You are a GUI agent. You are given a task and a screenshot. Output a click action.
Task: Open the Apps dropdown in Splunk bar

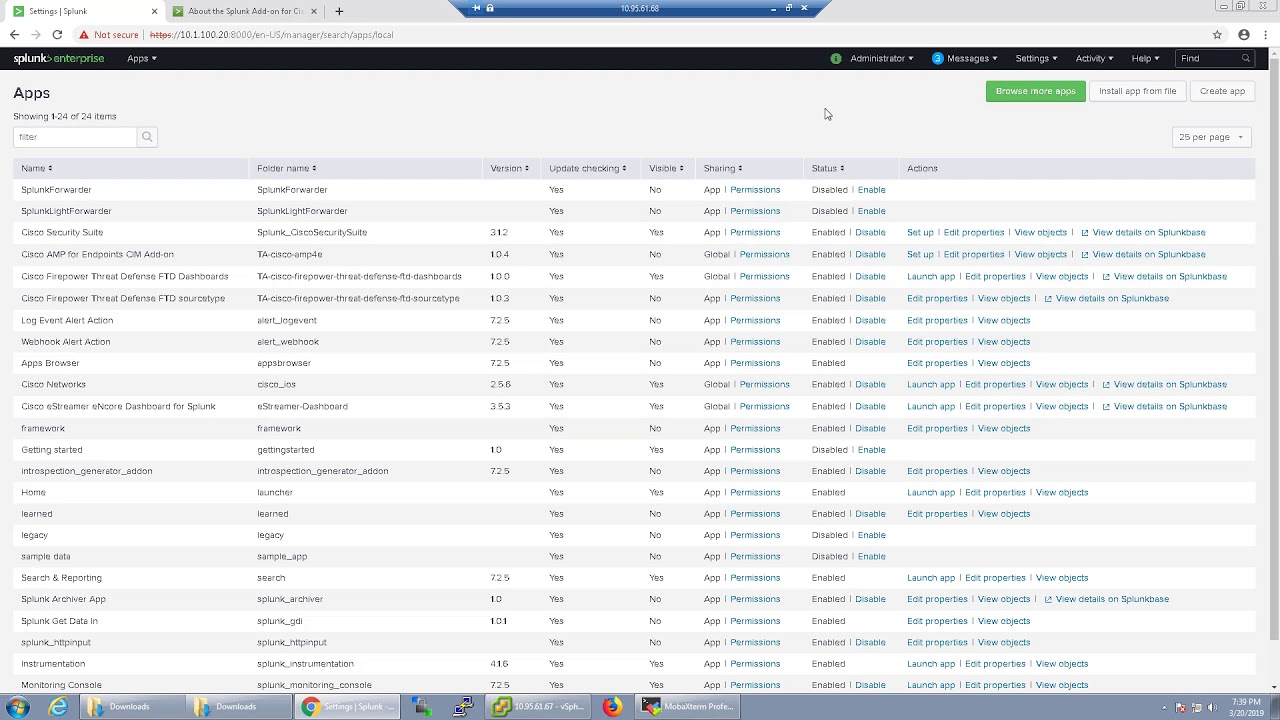click(141, 58)
